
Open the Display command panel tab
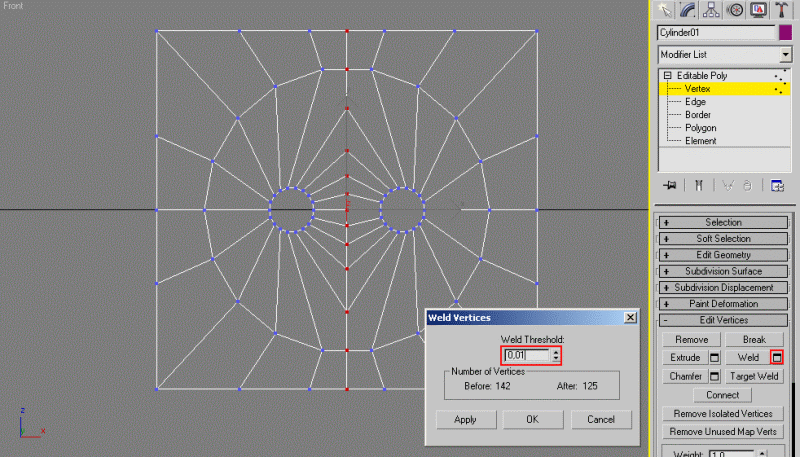point(758,10)
